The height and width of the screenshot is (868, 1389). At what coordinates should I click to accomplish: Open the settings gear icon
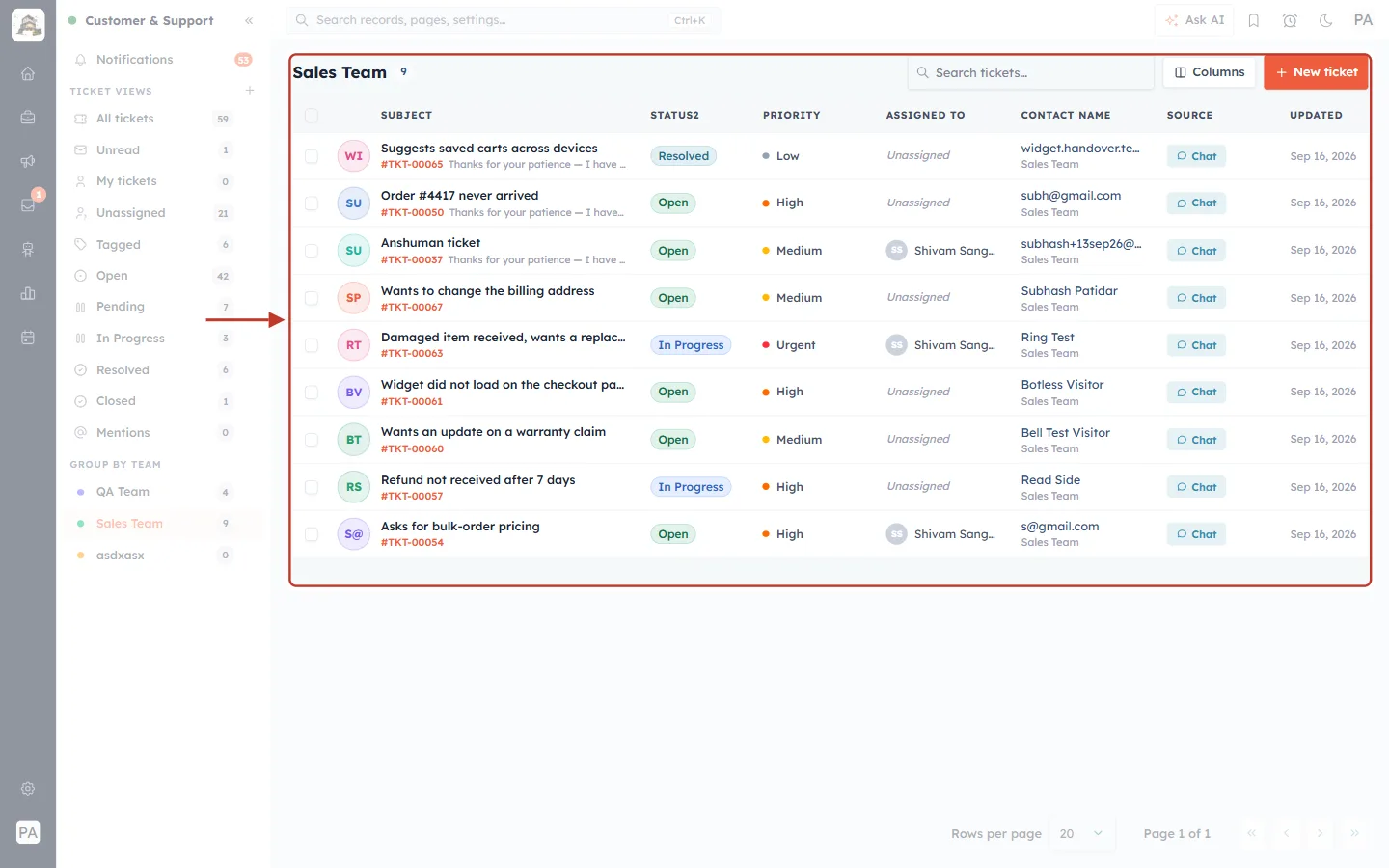click(28, 788)
